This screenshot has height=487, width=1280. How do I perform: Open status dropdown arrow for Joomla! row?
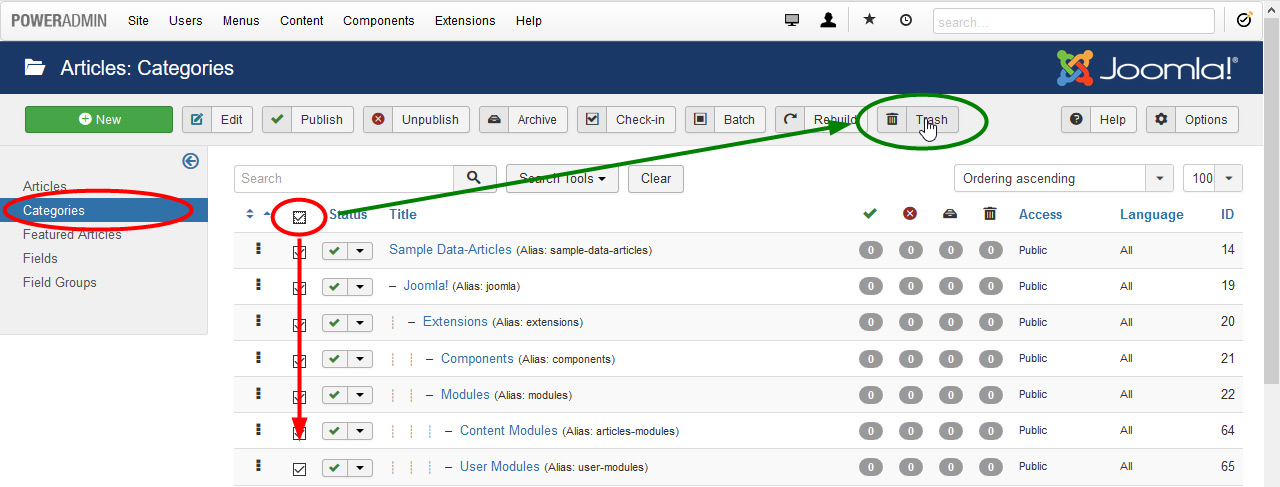(360, 287)
